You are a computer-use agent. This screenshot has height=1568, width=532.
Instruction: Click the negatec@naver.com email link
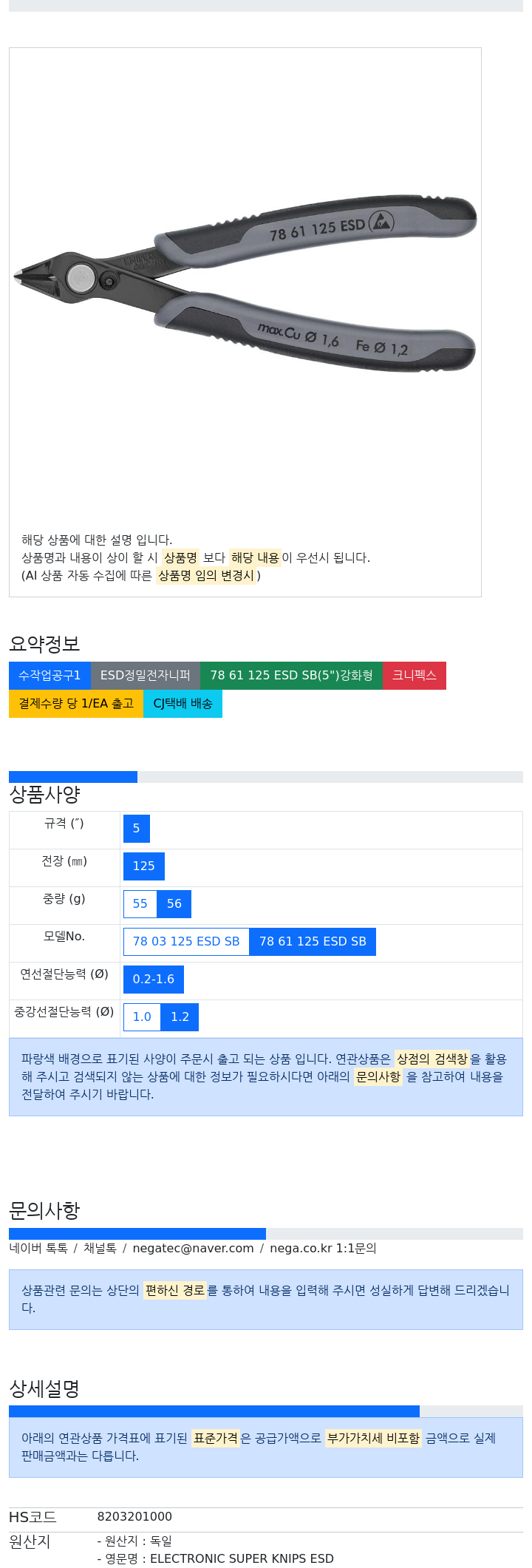tap(193, 1249)
